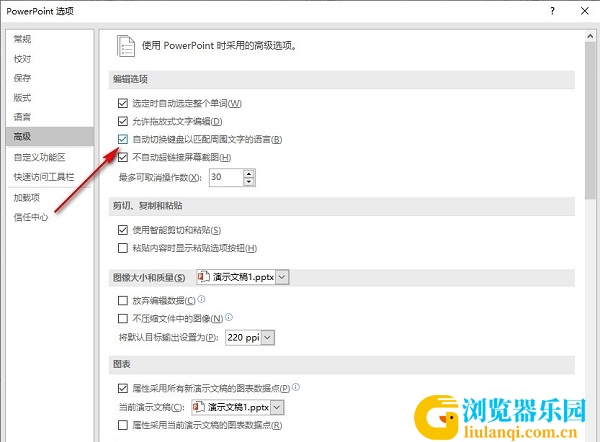Image resolution: width=600 pixels, height=442 pixels.
Task: Select the 高级 category
Action: [50, 136]
